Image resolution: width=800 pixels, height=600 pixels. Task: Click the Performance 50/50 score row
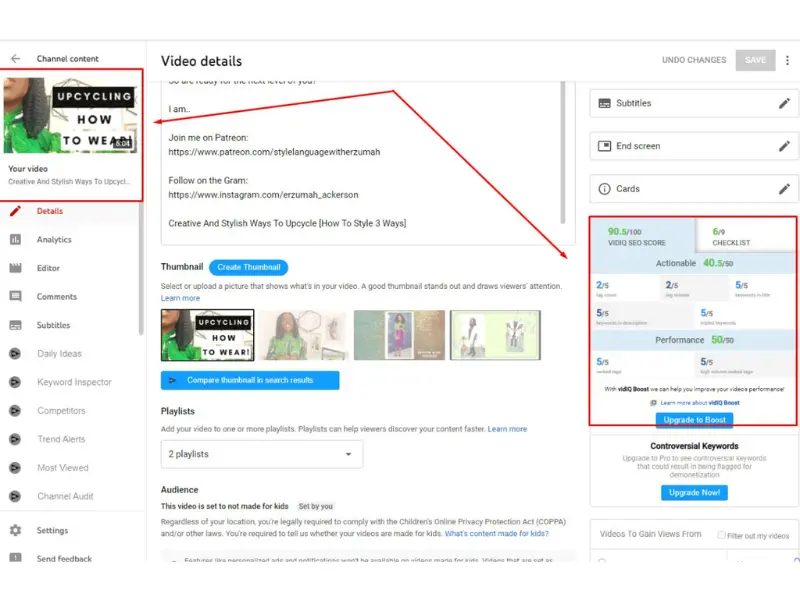[x=694, y=340]
